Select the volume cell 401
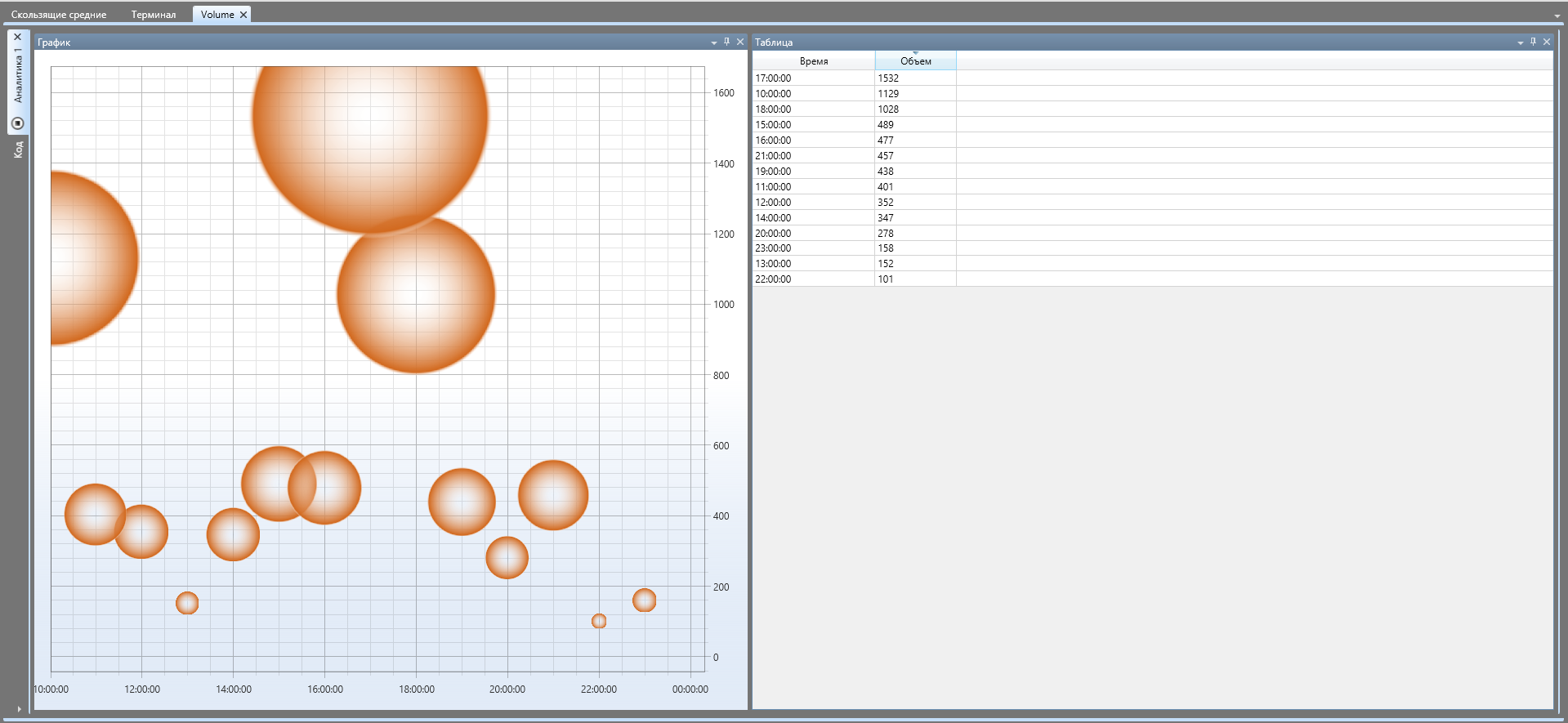The width and height of the screenshot is (1568, 723). tap(916, 187)
